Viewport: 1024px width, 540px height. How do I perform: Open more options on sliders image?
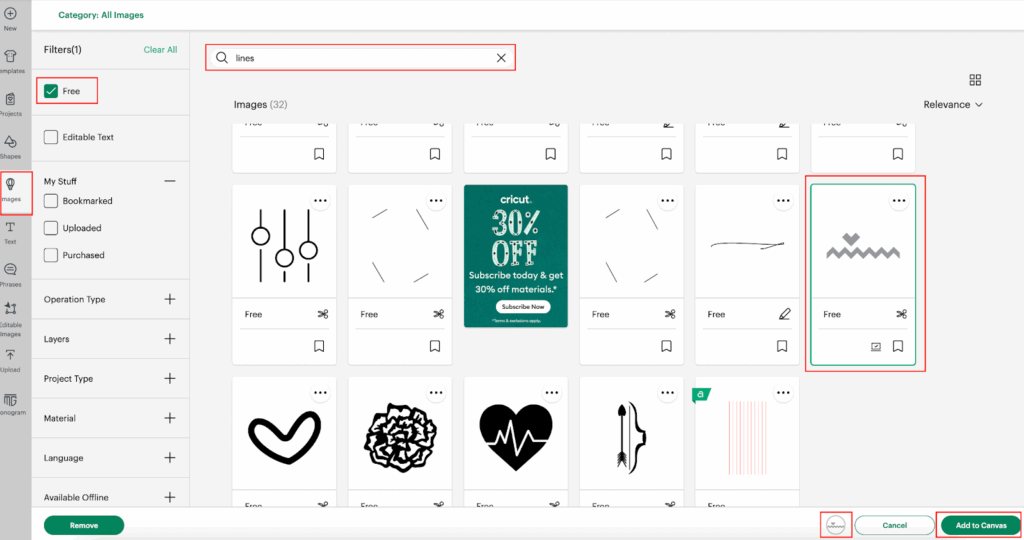coord(320,200)
